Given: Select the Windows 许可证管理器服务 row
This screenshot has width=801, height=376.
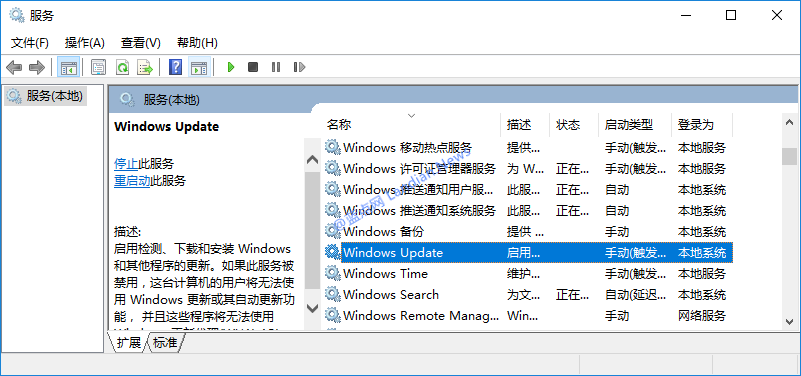Looking at the screenshot, I should coord(528,169).
